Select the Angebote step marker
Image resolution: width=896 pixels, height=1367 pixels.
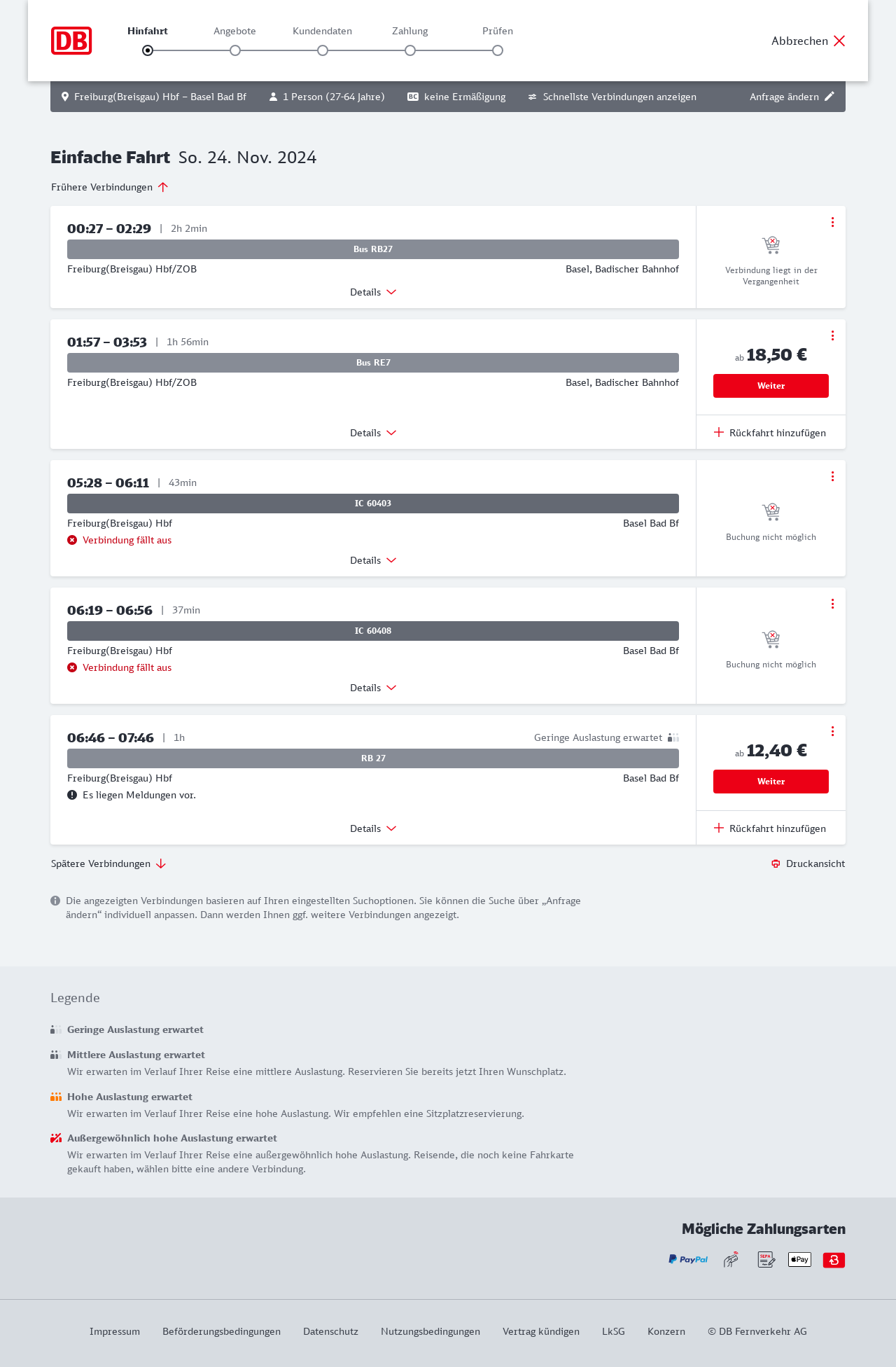click(x=235, y=50)
